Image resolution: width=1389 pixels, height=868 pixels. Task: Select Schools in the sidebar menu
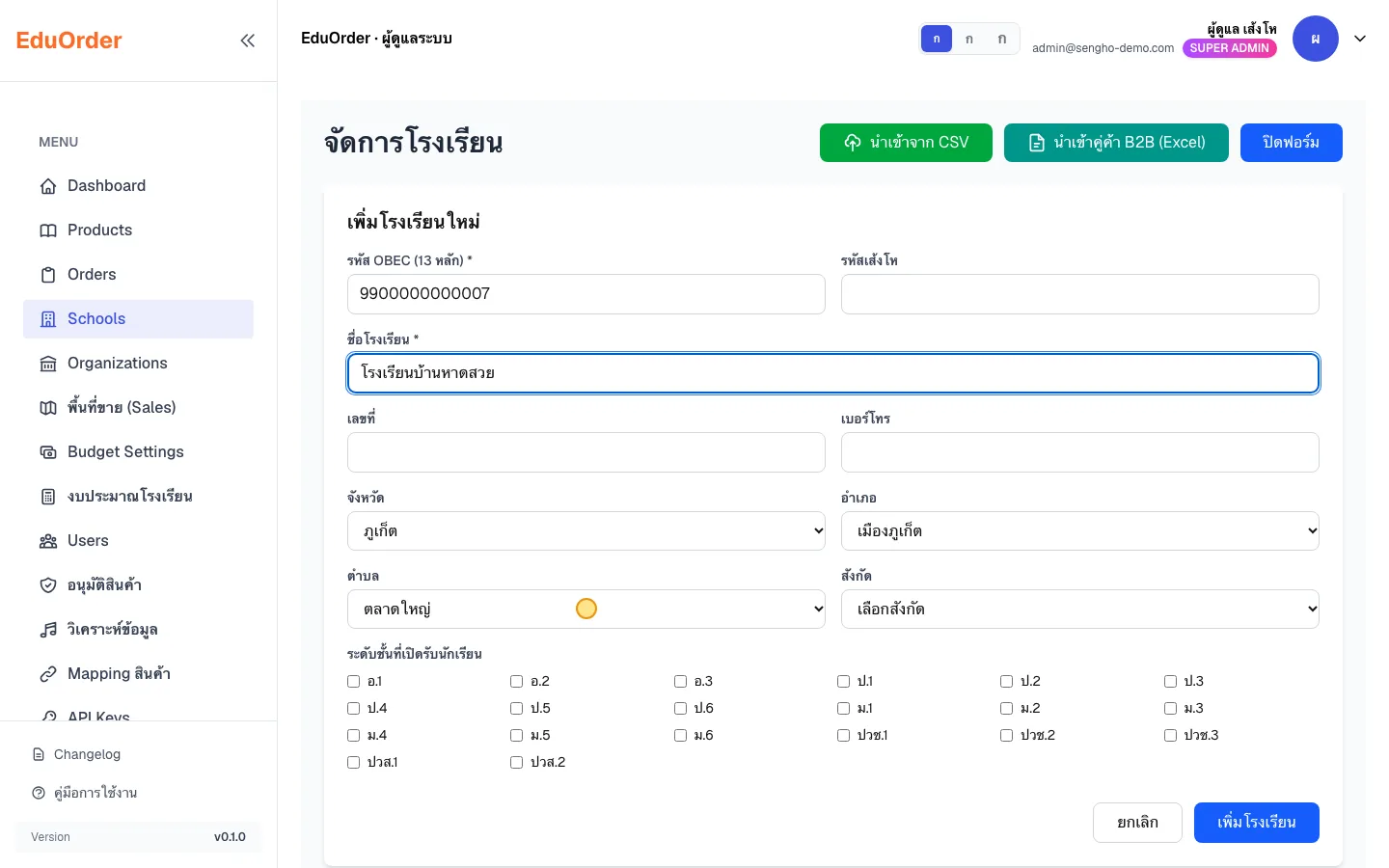pos(138,319)
